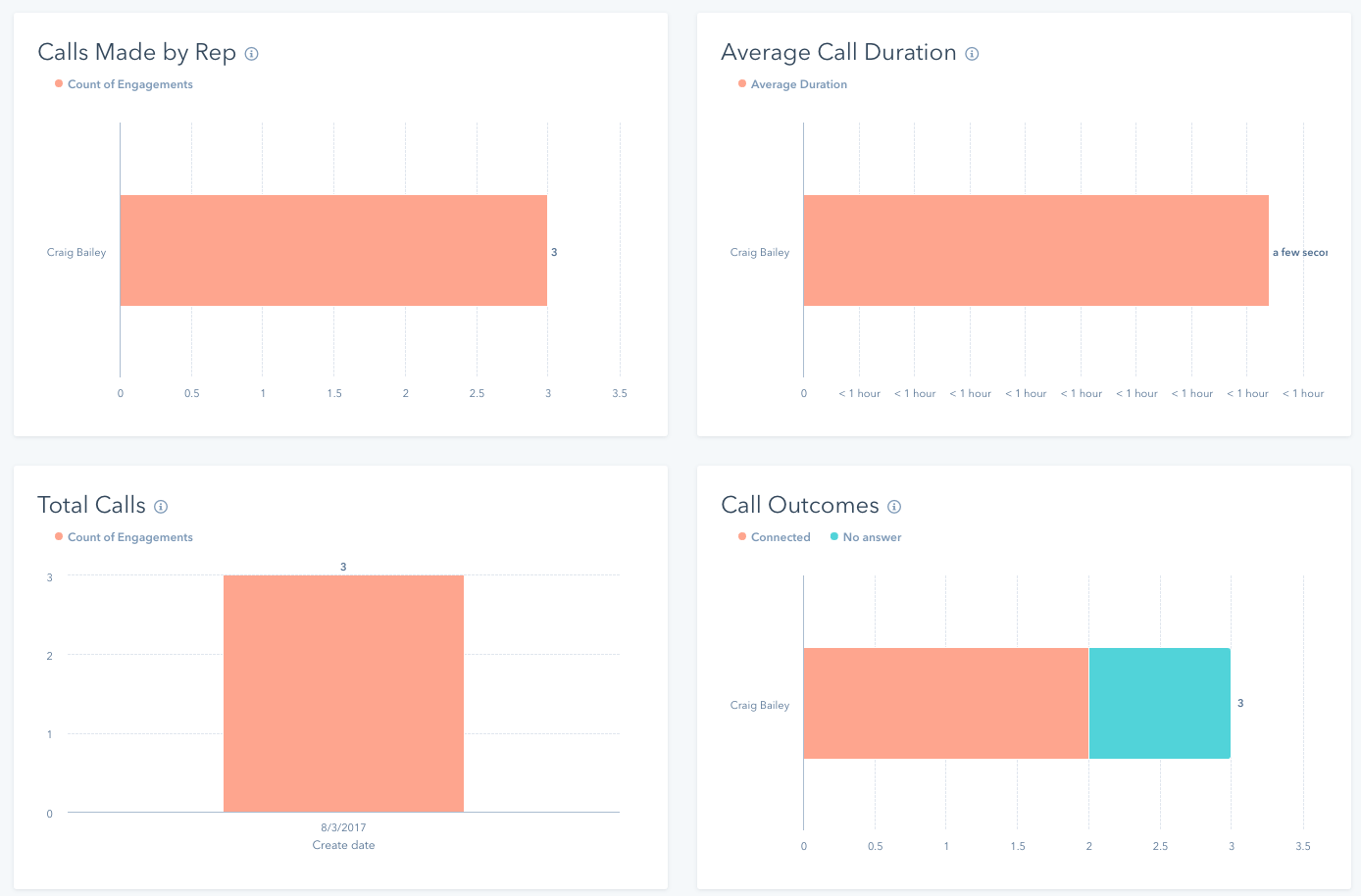
Task: Click the Call Outcomes chart title
Action: click(799, 505)
